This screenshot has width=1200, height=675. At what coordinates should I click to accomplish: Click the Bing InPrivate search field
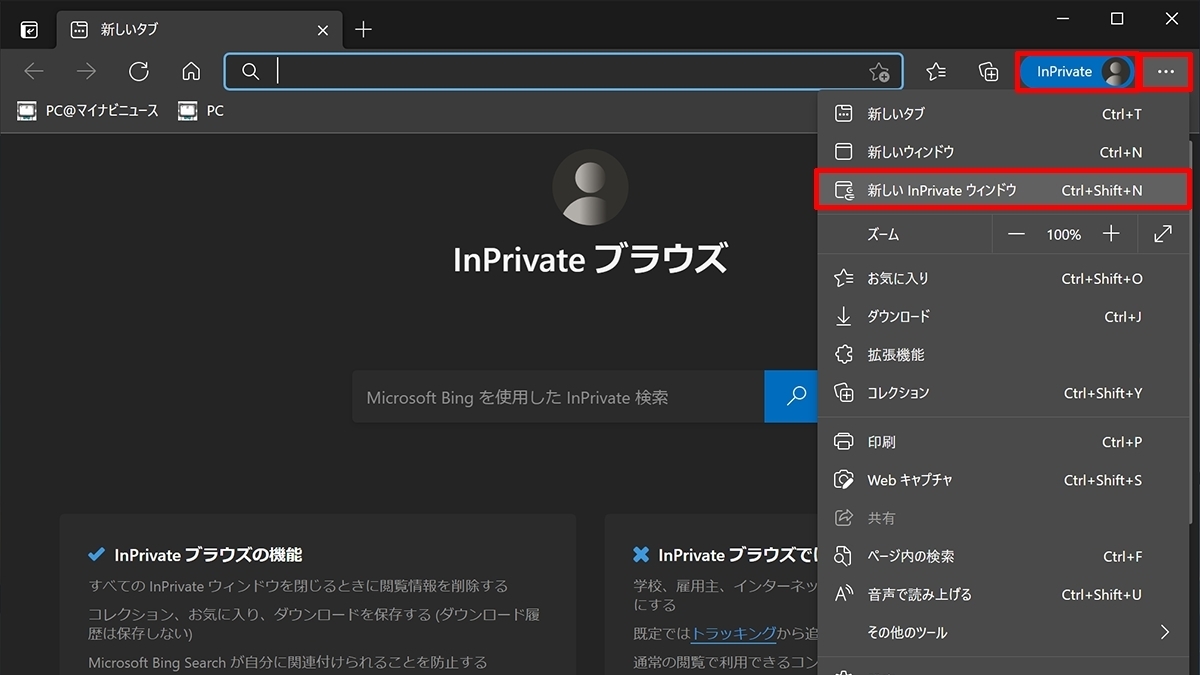(558, 397)
